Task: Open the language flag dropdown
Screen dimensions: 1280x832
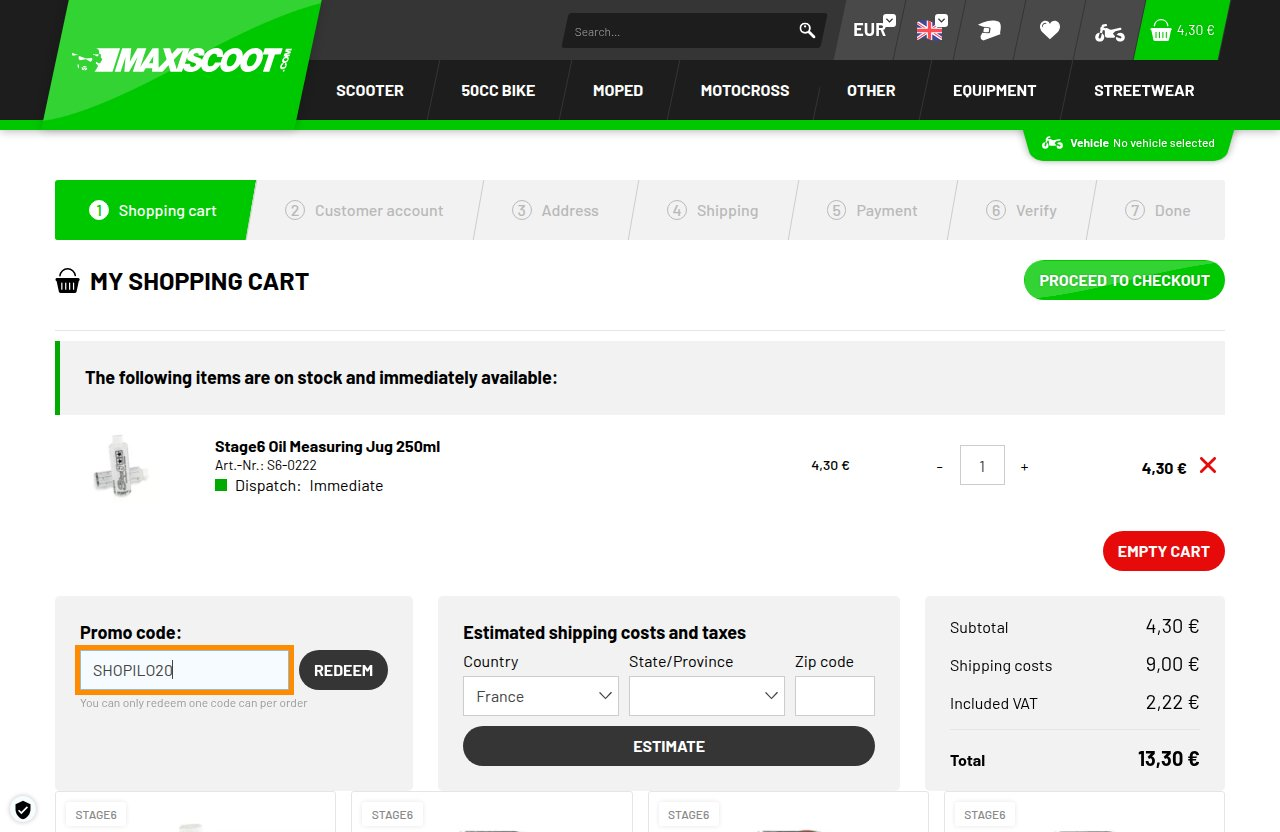Action: pyautogui.click(x=932, y=29)
